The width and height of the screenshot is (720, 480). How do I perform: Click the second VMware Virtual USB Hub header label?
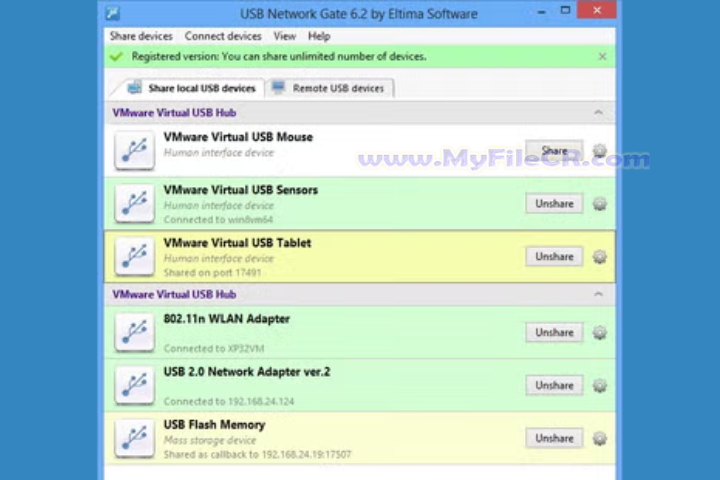pyautogui.click(x=174, y=294)
